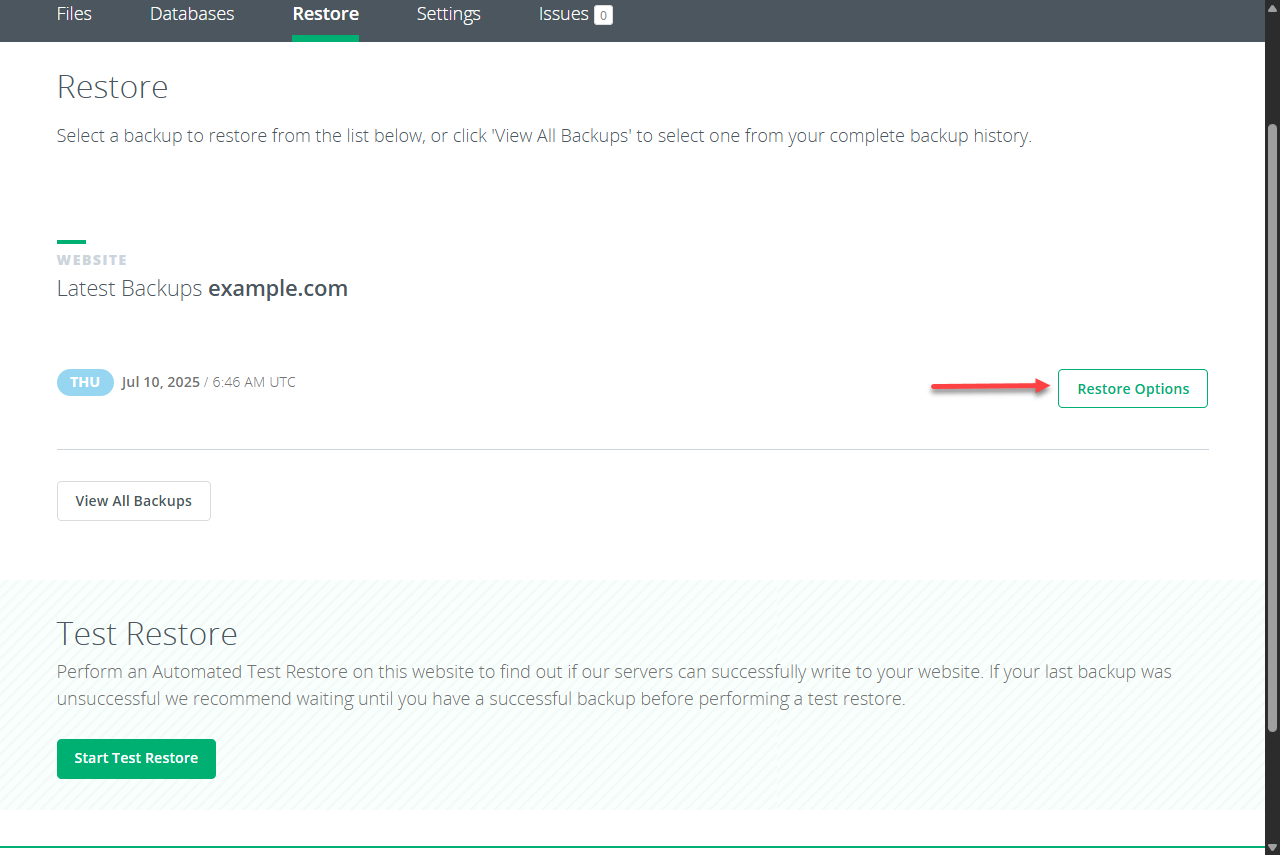Start the automated test restore

136,758
